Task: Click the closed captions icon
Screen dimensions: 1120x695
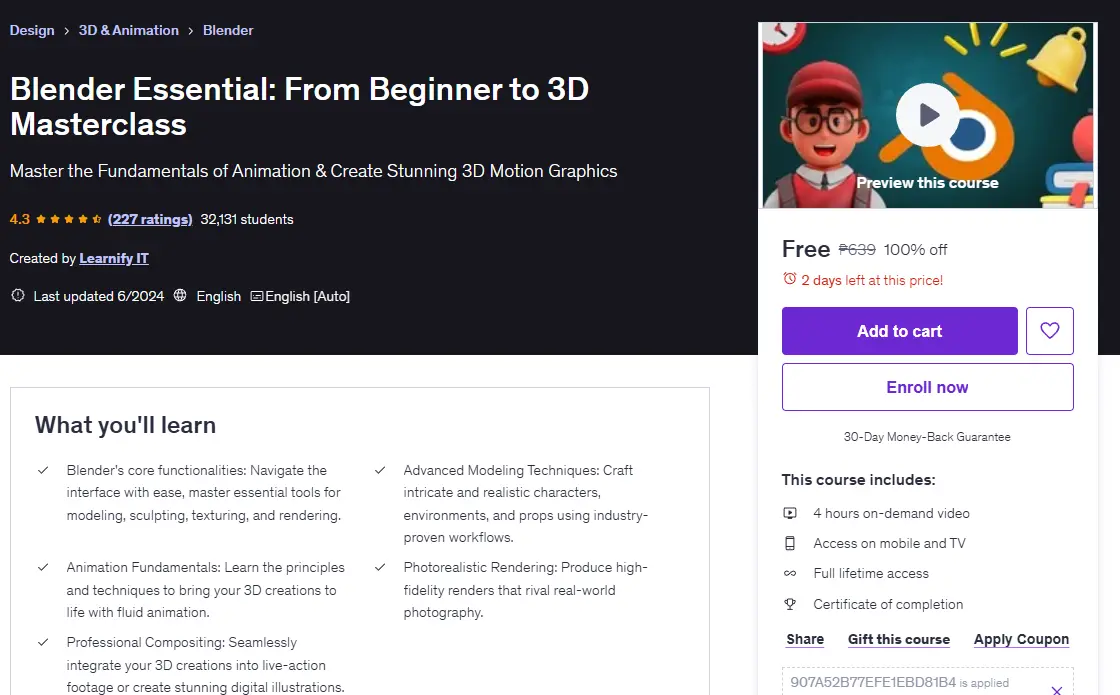Action: pos(256,296)
